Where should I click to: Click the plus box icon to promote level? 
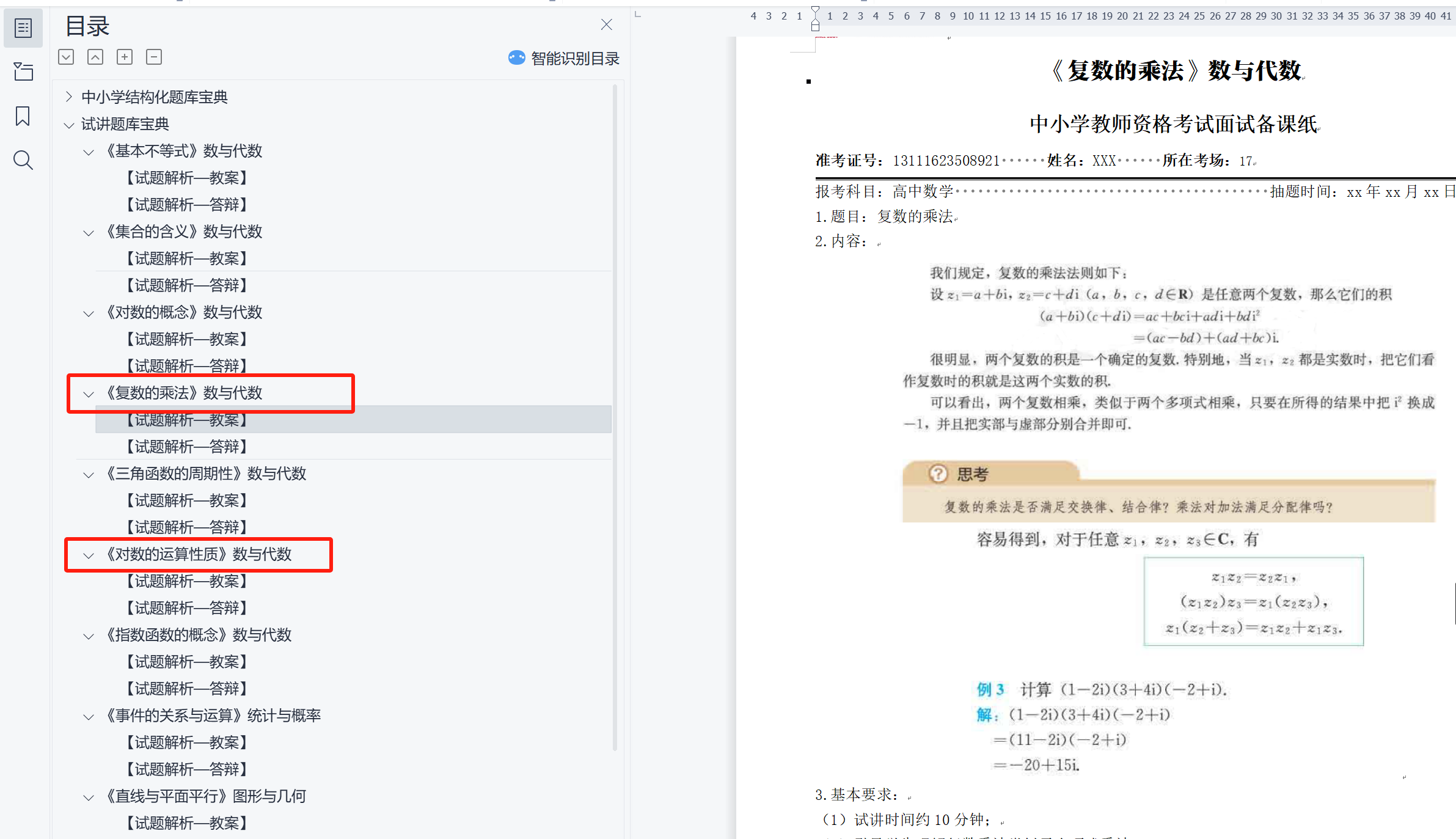(x=125, y=57)
